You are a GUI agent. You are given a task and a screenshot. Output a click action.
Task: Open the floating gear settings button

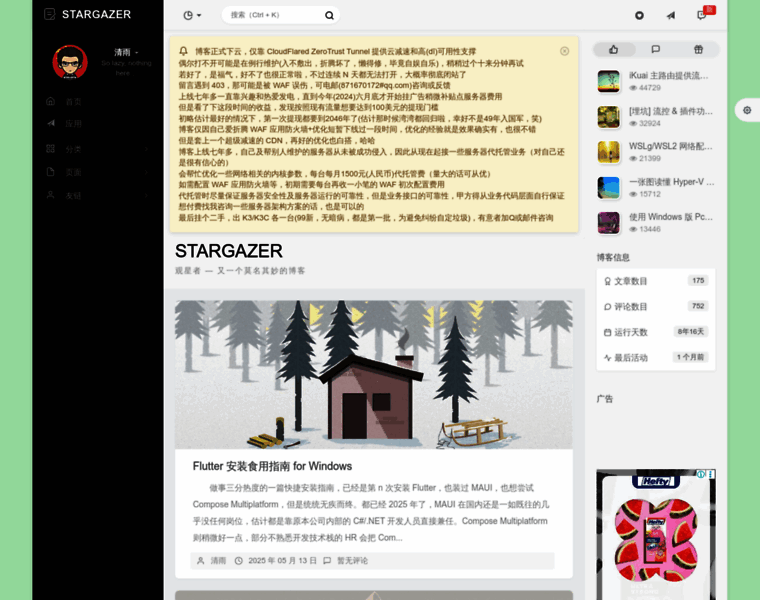pos(747,110)
